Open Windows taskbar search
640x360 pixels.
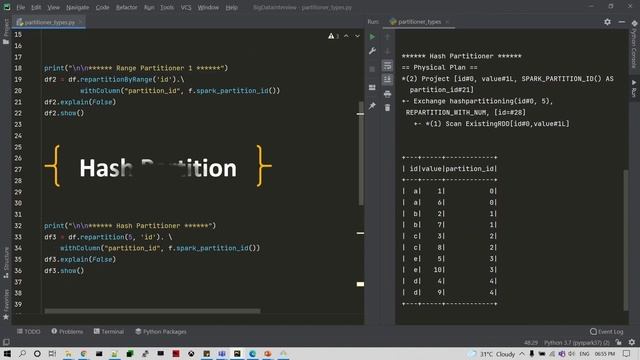click(x=22, y=353)
